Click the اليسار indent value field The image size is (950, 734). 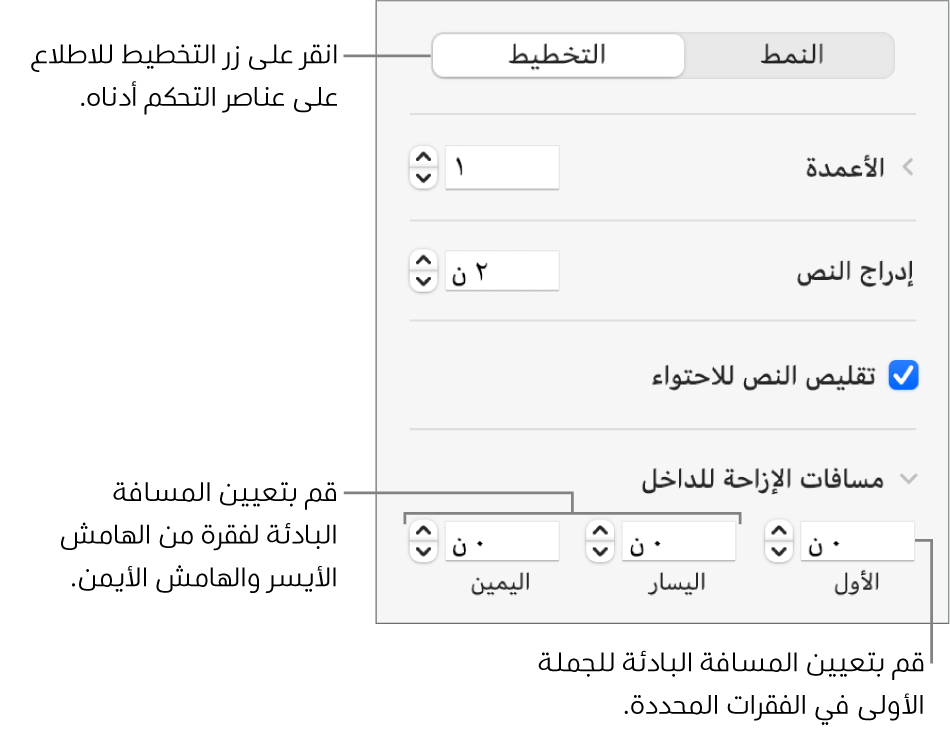click(677, 541)
